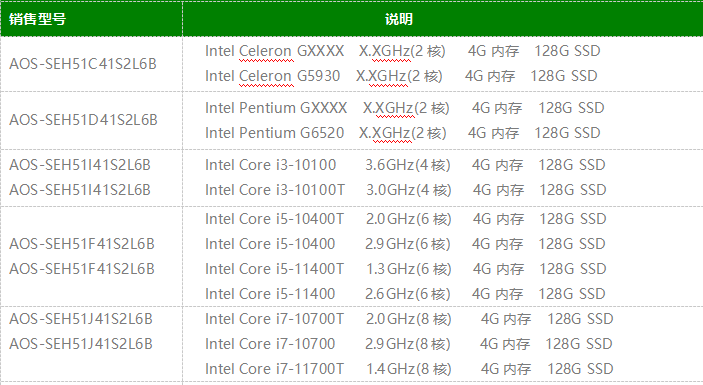Screen dimensions: 703x385
Task: Select first AOS-SEH51J41S2L6B model entry
Action: (x=81, y=319)
